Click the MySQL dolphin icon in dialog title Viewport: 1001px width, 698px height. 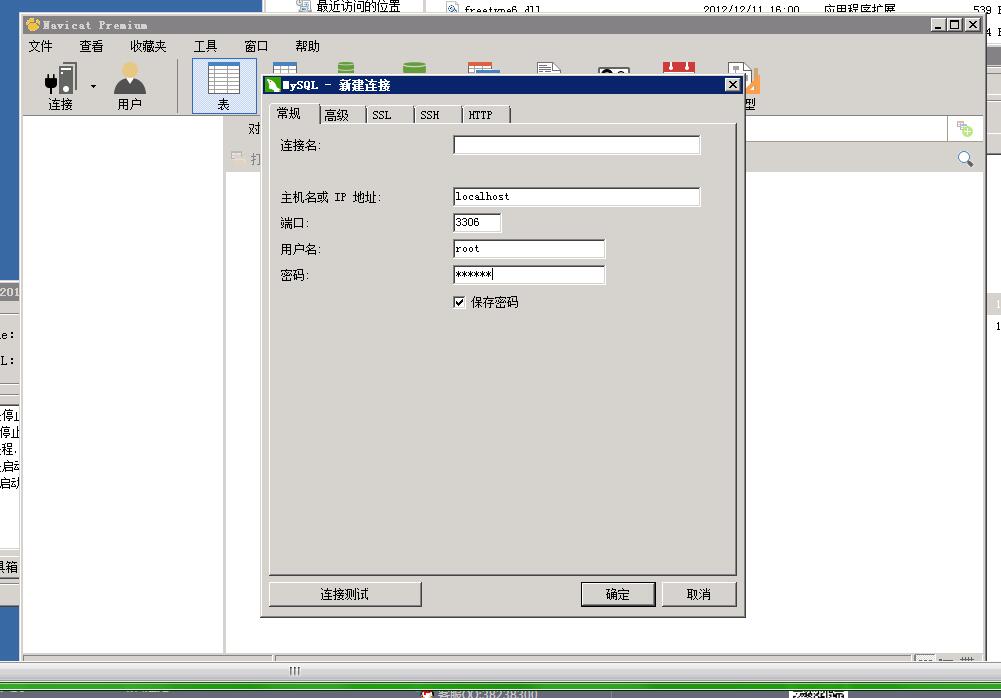point(272,86)
